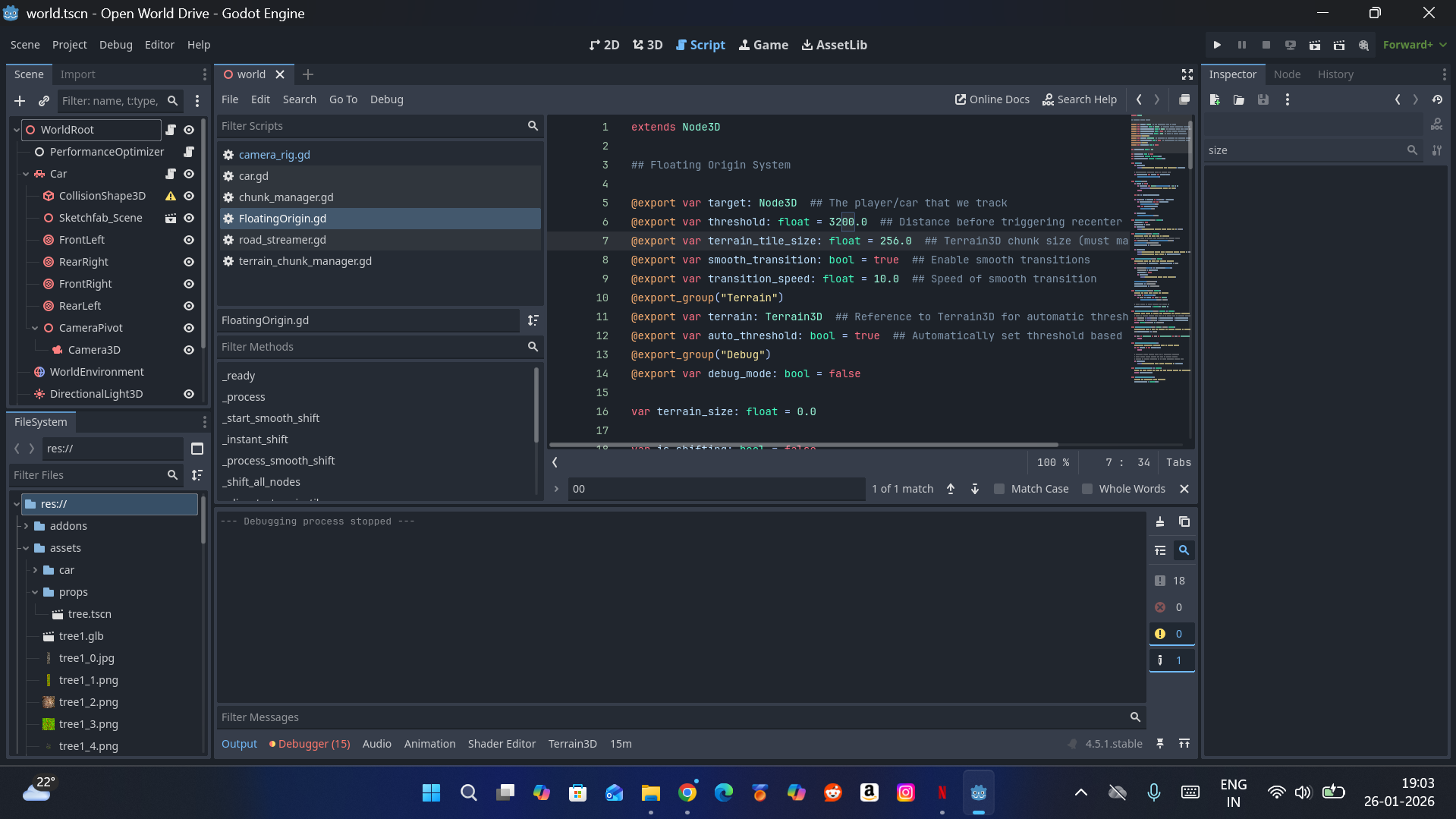Click the clear output icon
The width and height of the screenshot is (1456, 819).
pos(1160,521)
